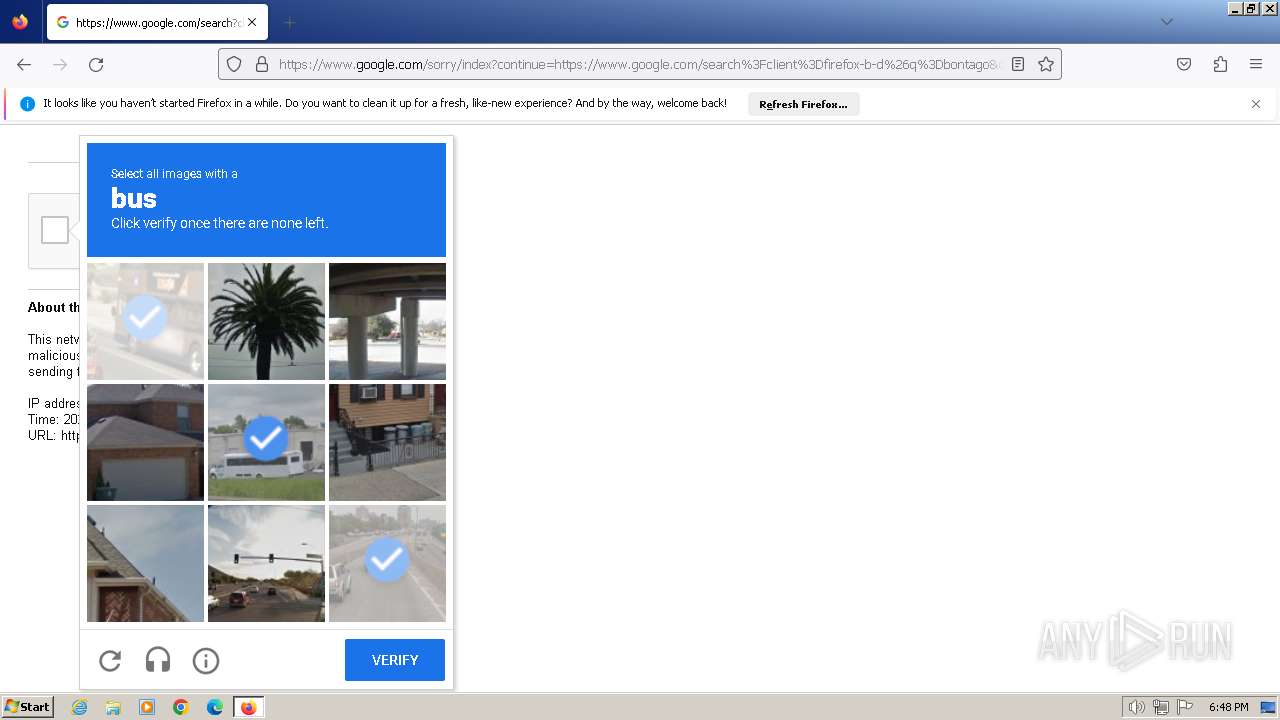Screen dimensions: 1280x720
Task: Switch to the audio challenge headphones icon
Action: click(x=158, y=660)
